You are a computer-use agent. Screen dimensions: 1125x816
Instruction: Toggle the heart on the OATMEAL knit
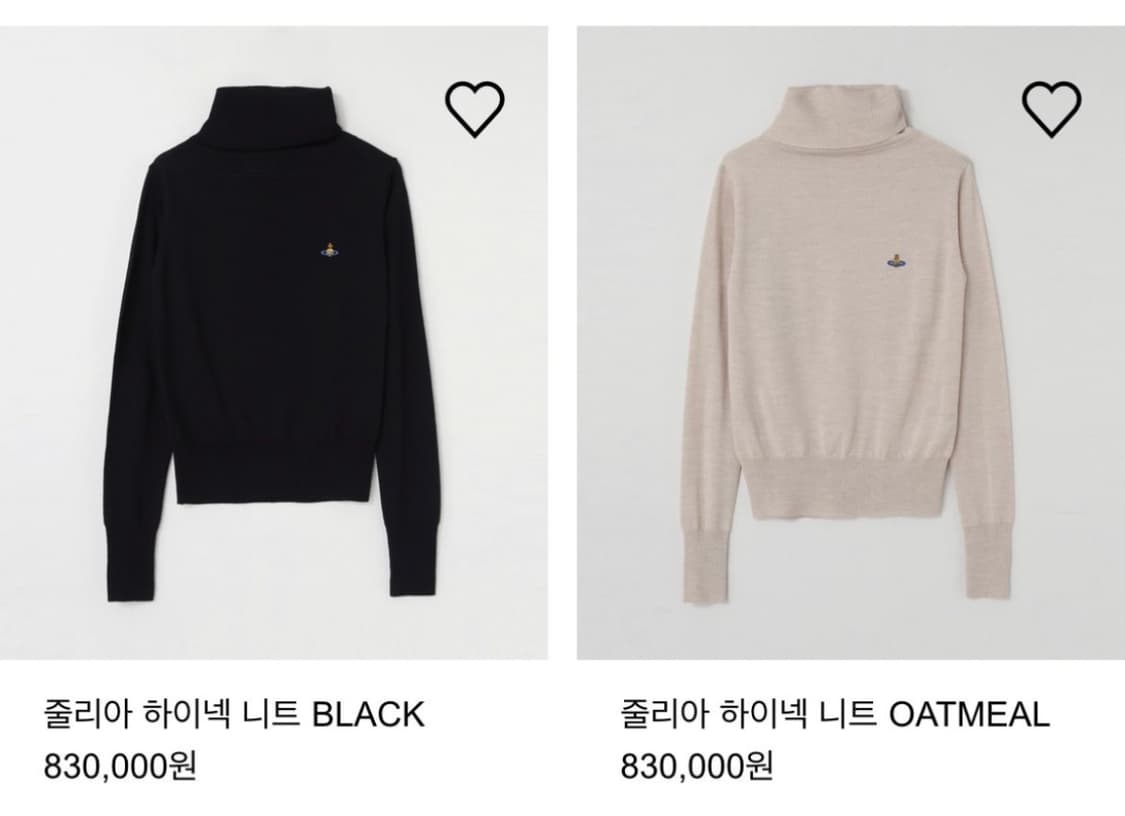(1052, 109)
